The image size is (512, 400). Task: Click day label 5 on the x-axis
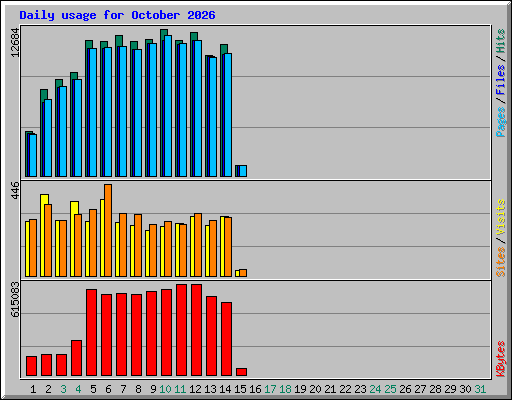click(93, 389)
